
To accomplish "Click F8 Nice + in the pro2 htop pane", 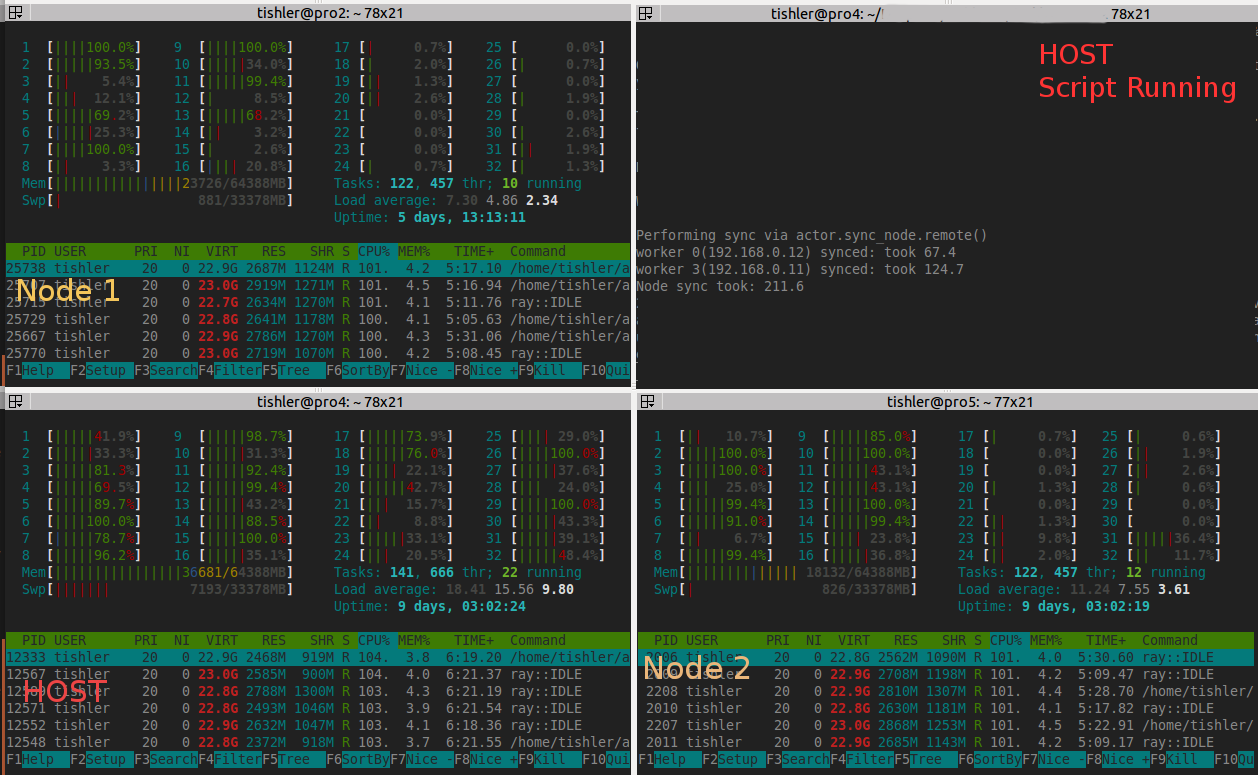I will click(x=486, y=370).
